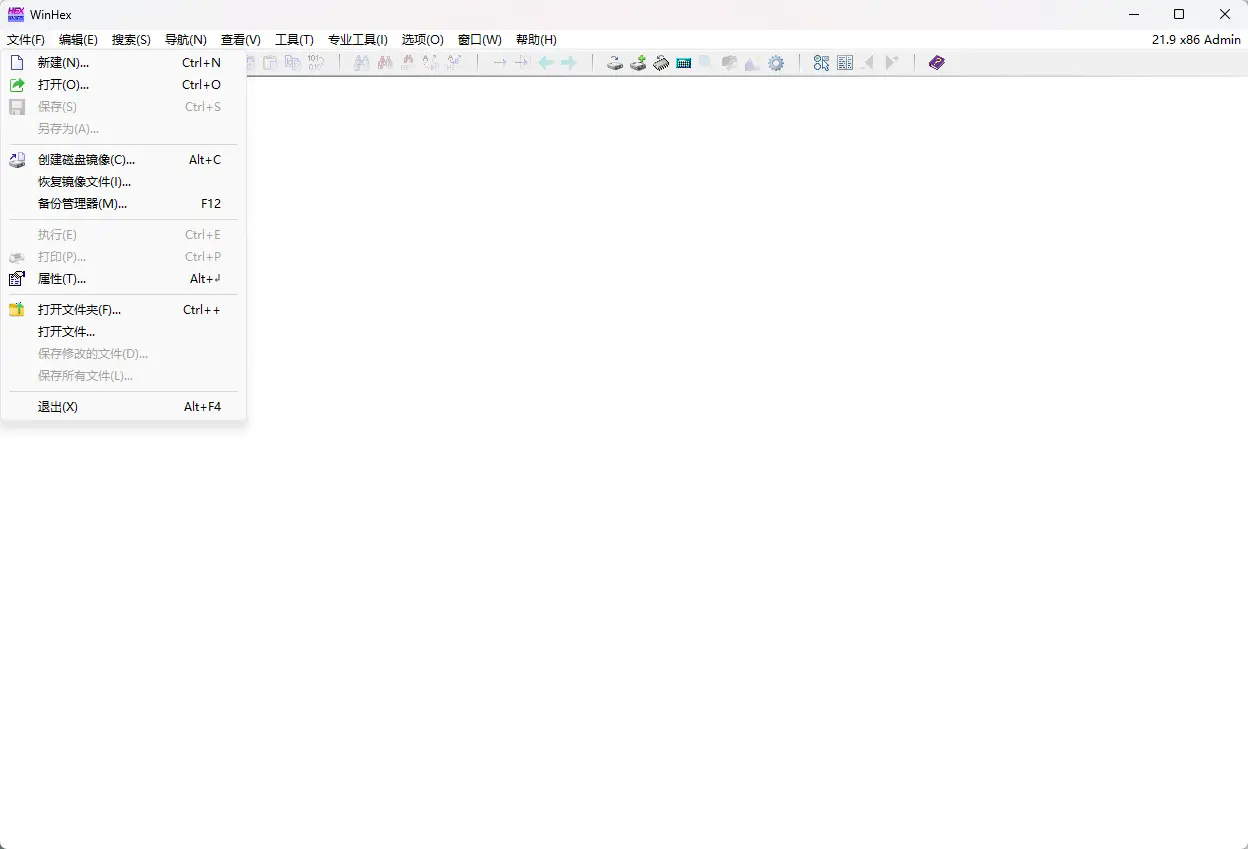Open the 工具(T) menu
1248x849 pixels.
click(294, 40)
